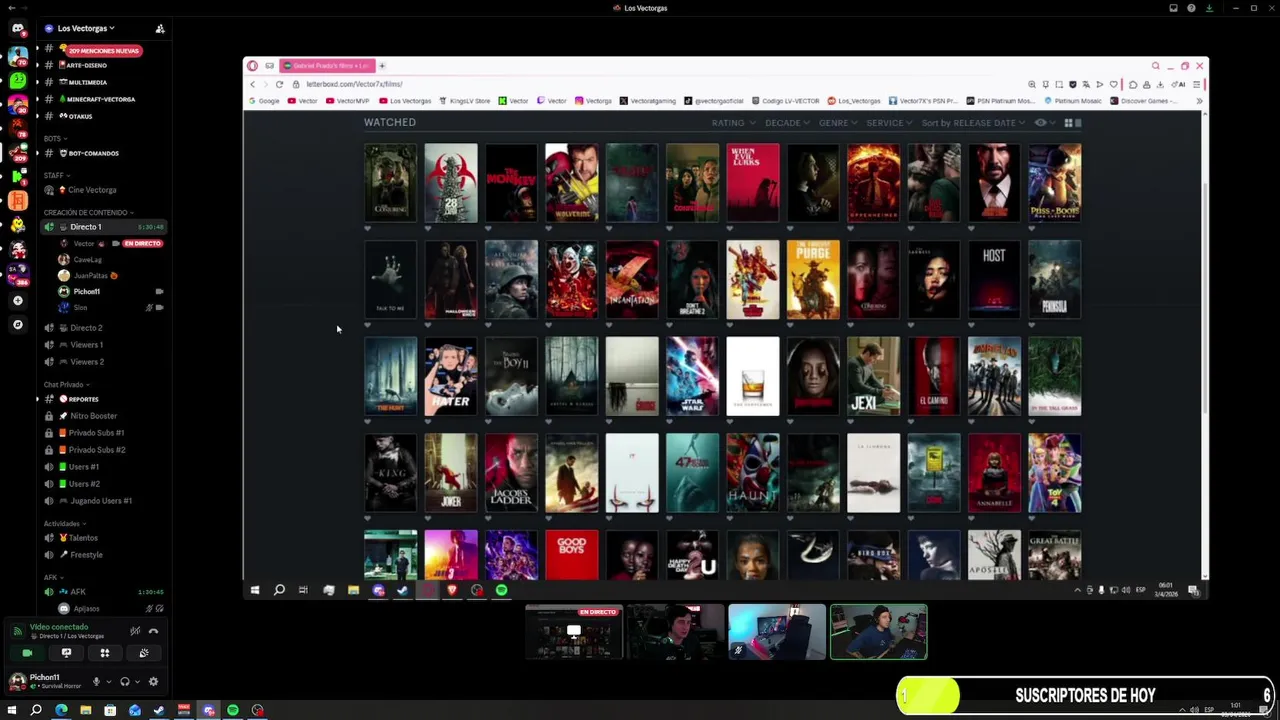The height and width of the screenshot is (720, 1280).
Task: Collapse the Actividades category
Action: pyautogui.click(x=64, y=523)
